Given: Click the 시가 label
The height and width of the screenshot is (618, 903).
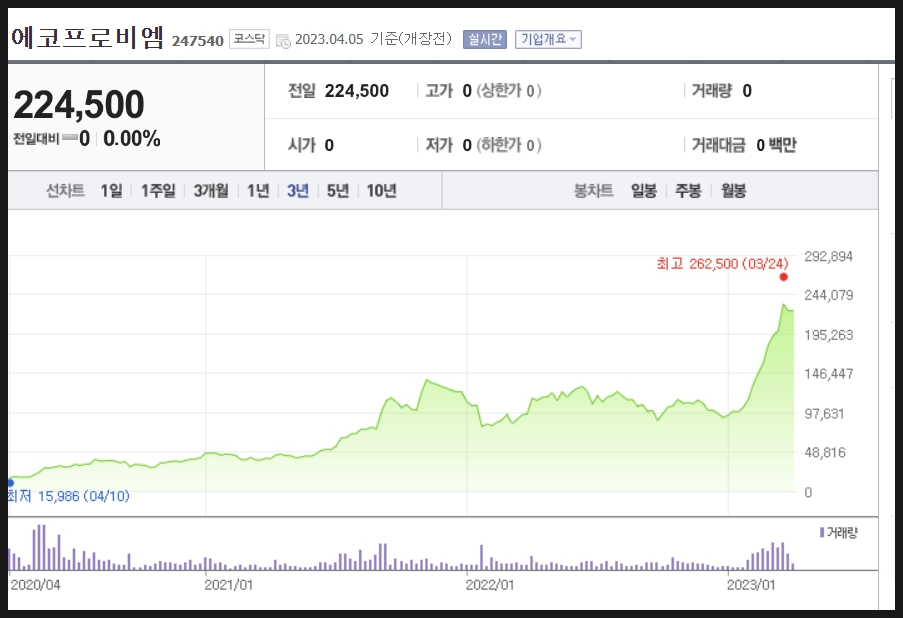Looking at the screenshot, I should [302, 145].
